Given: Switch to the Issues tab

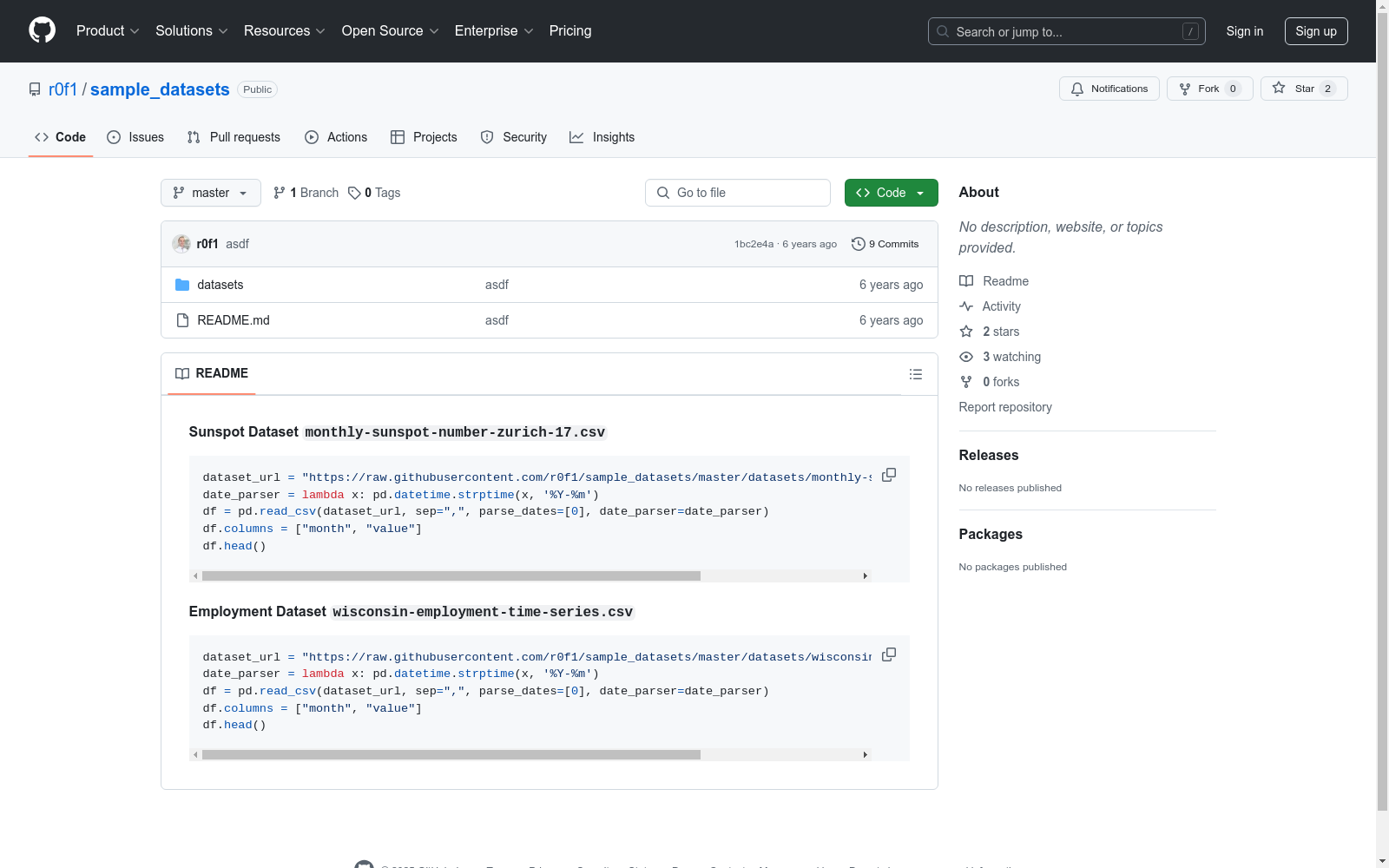Looking at the screenshot, I should click(135, 137).
